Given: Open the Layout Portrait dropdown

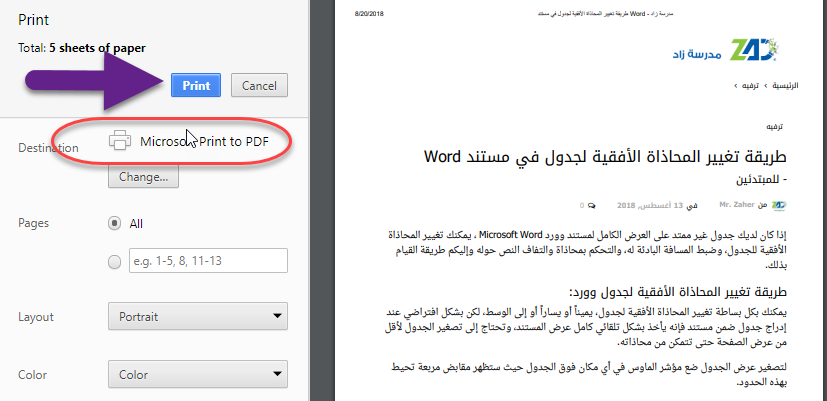Looking at the screenshot, I should 198,317.
